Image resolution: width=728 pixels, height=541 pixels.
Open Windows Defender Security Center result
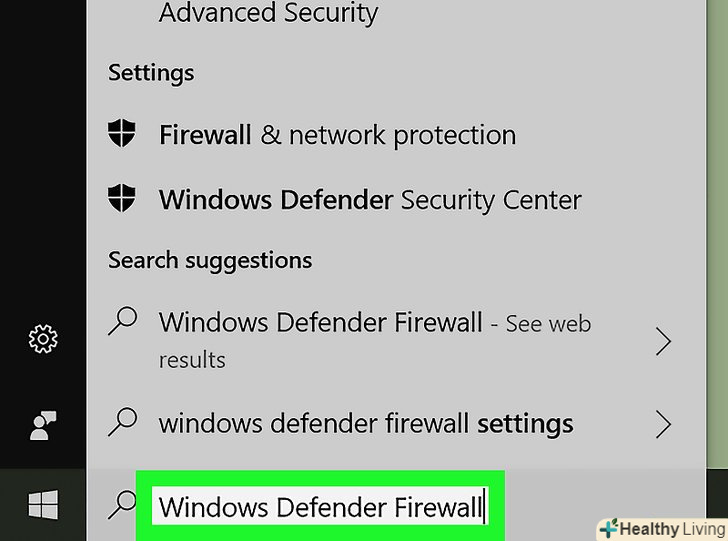click(x=369, y=199)
